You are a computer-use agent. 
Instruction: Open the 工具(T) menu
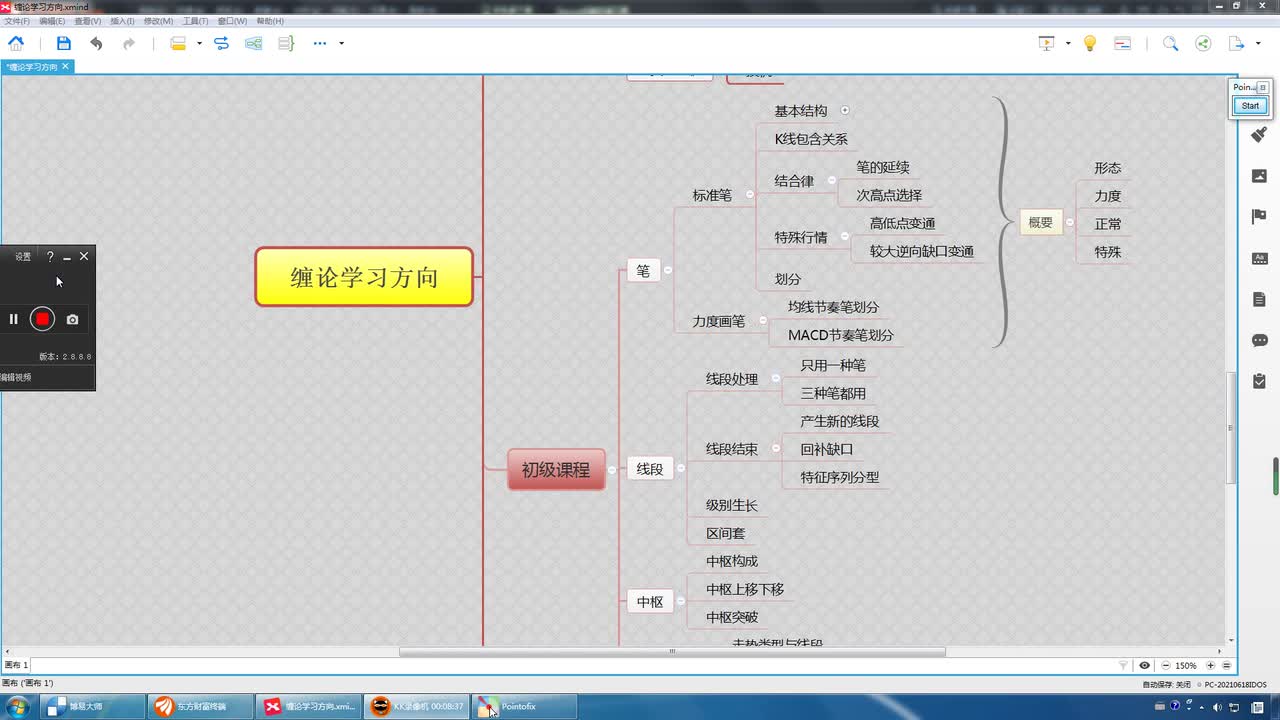point(195,21)
